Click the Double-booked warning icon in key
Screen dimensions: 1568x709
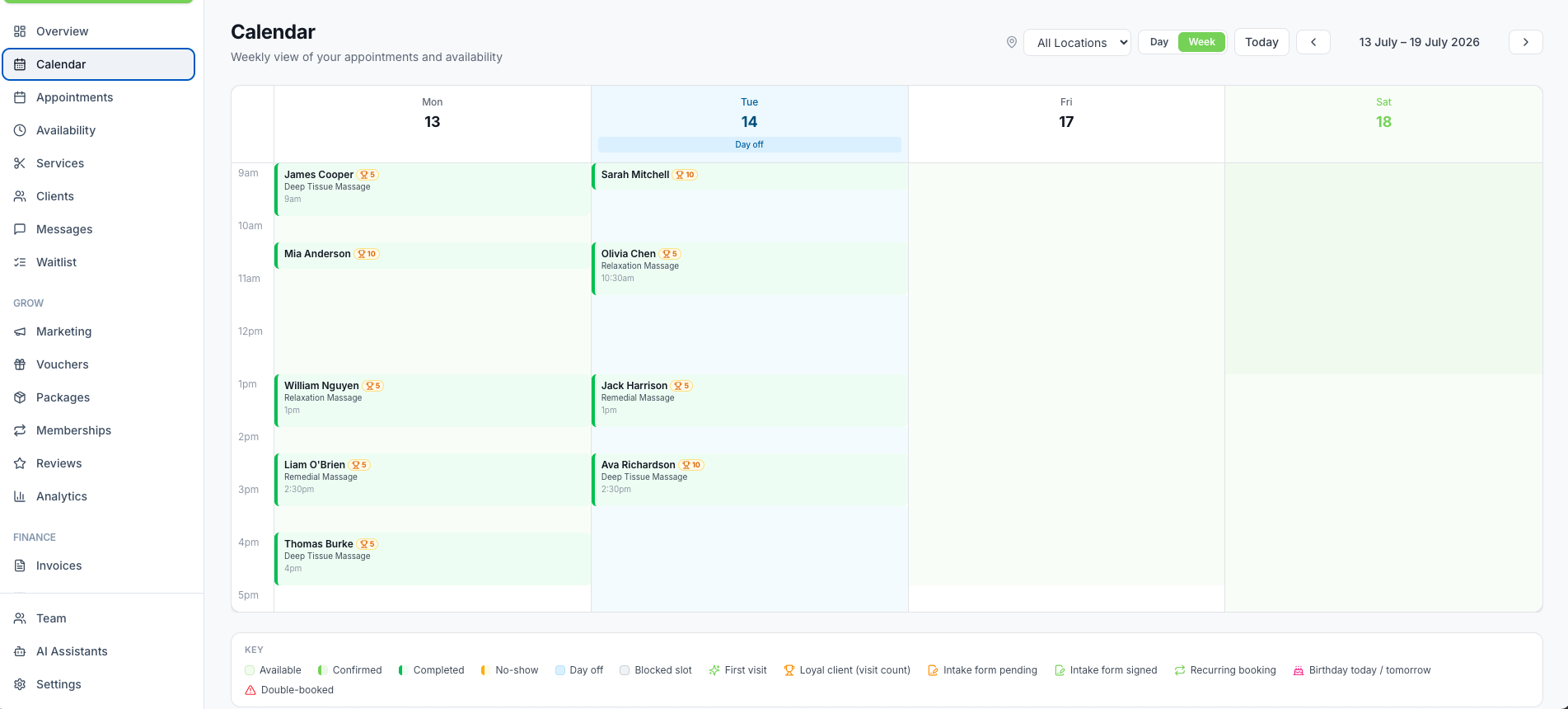pyautogui.click(x=250, y=690)
